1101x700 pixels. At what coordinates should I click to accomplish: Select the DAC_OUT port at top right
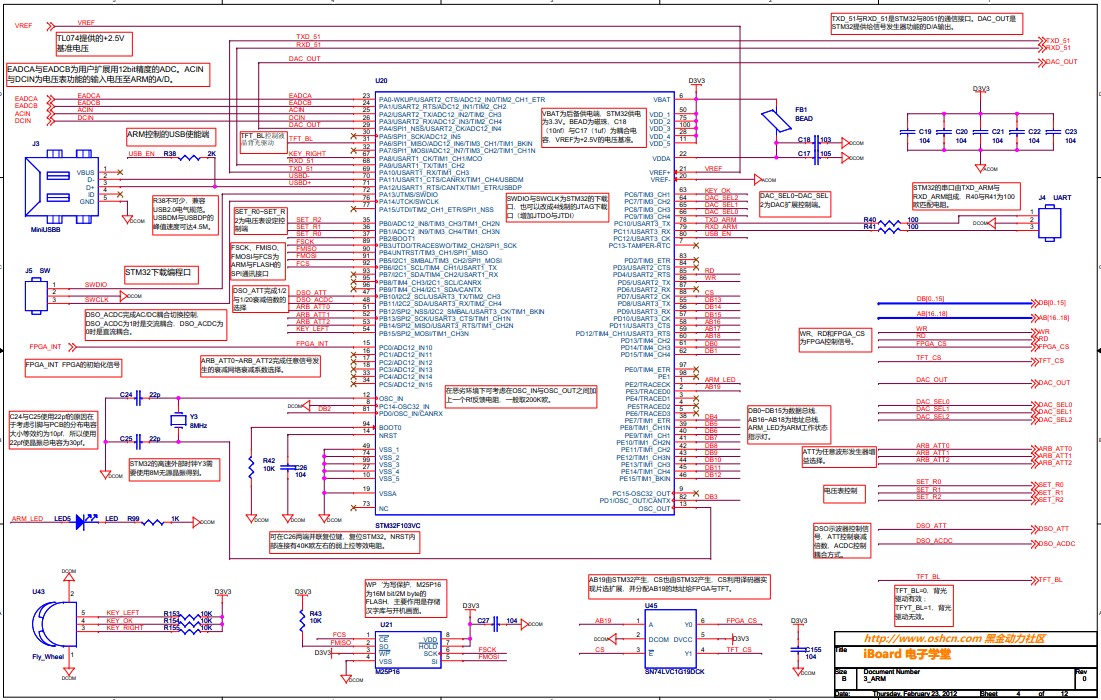1061,62
